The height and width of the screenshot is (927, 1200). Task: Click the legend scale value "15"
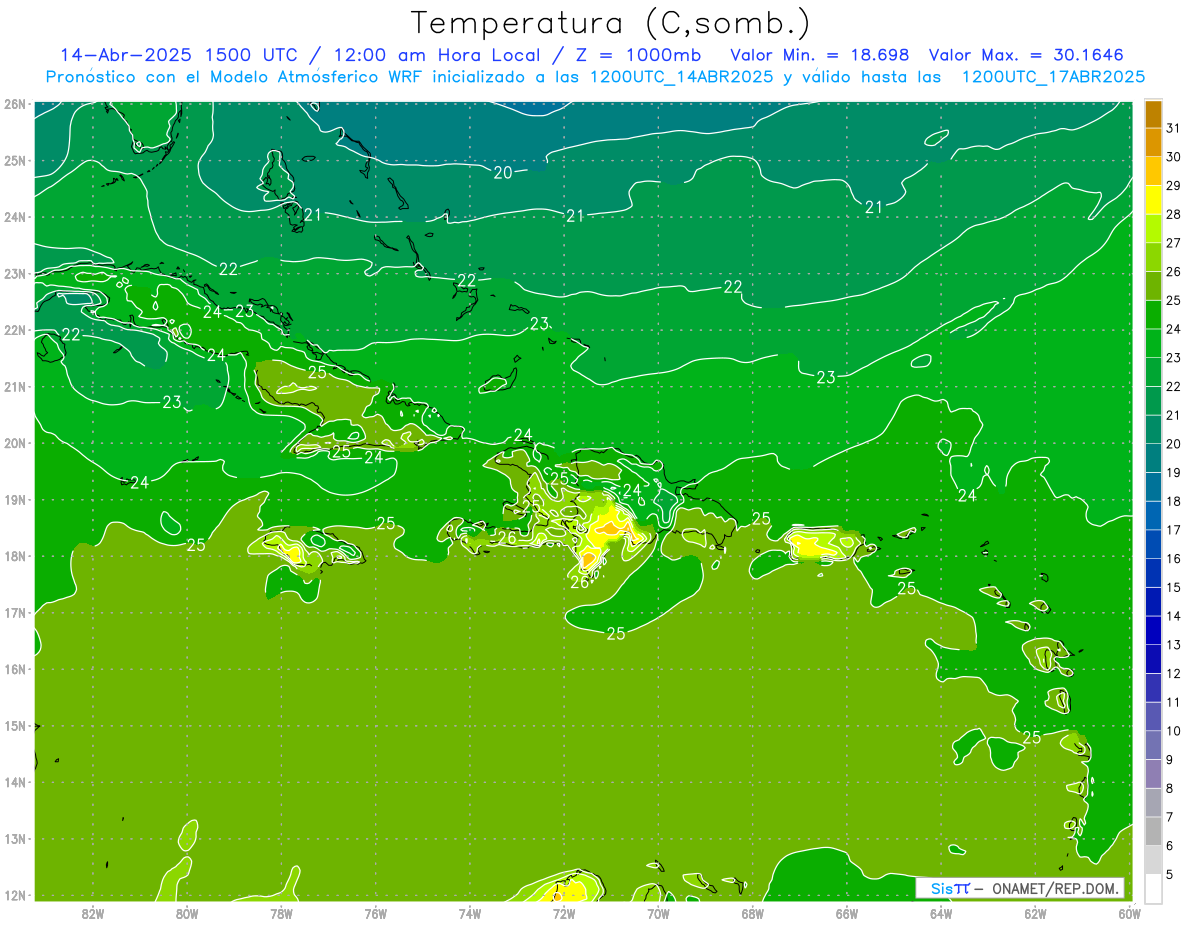click(x=1174, y=587)
